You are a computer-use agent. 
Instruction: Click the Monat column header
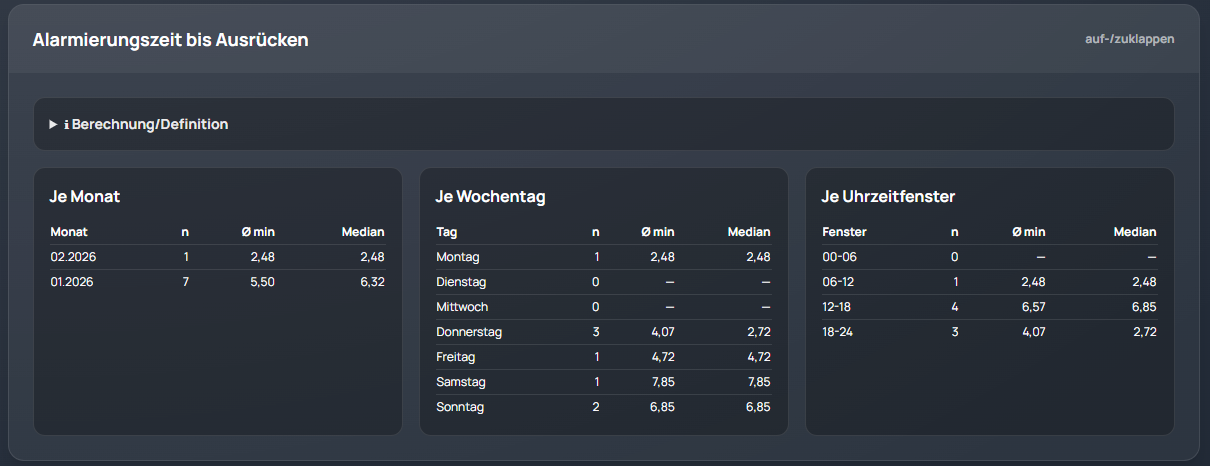click(x=69, y=232)
